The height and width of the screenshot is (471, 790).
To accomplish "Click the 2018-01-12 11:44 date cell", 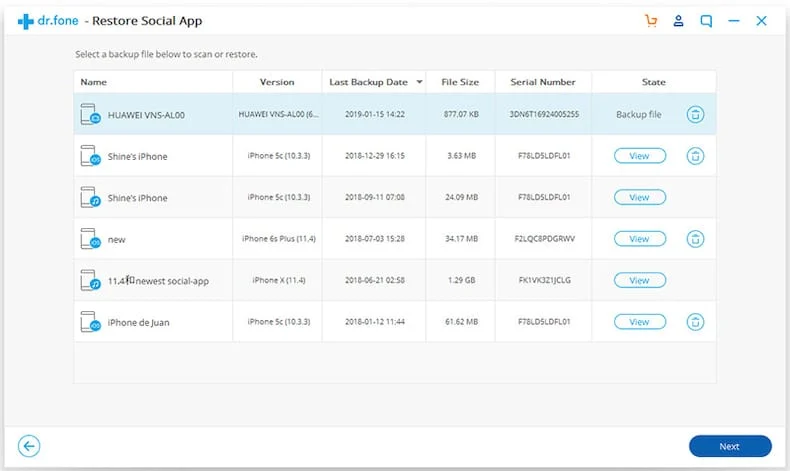I will tap(375, 322).
